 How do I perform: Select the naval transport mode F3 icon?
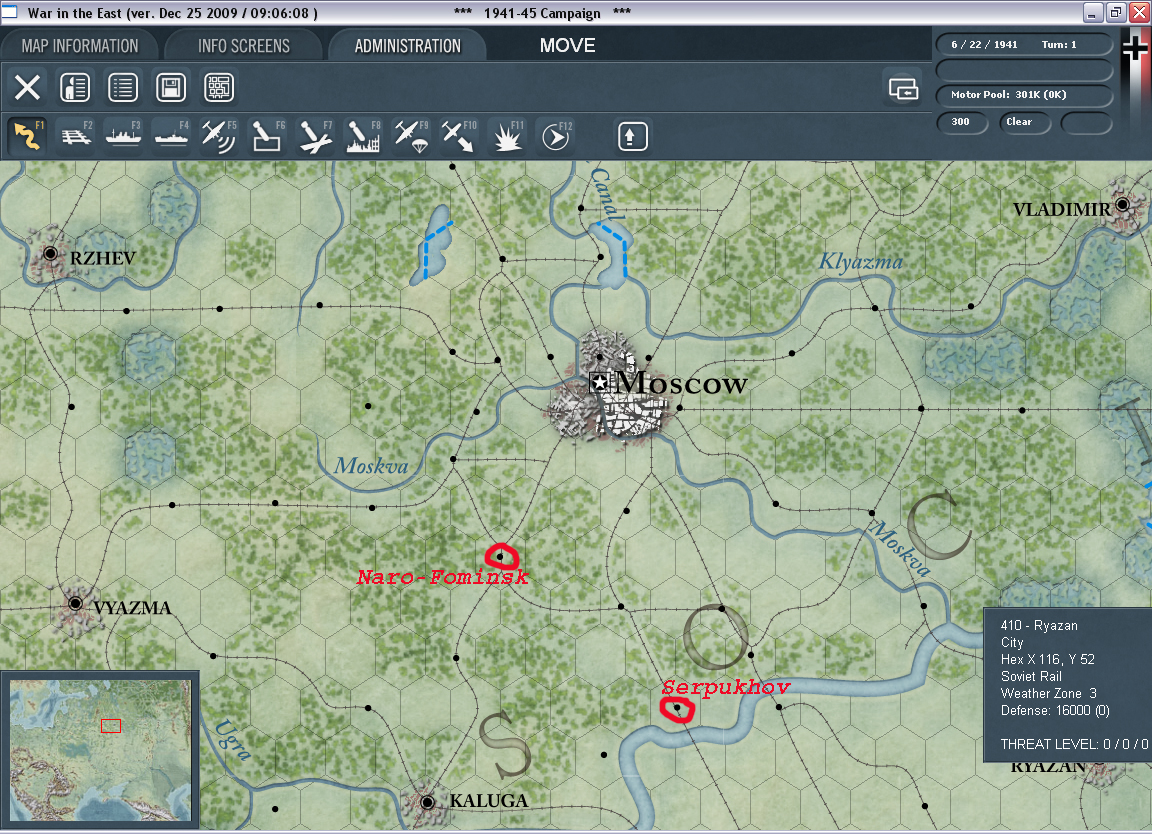point(123,135)
